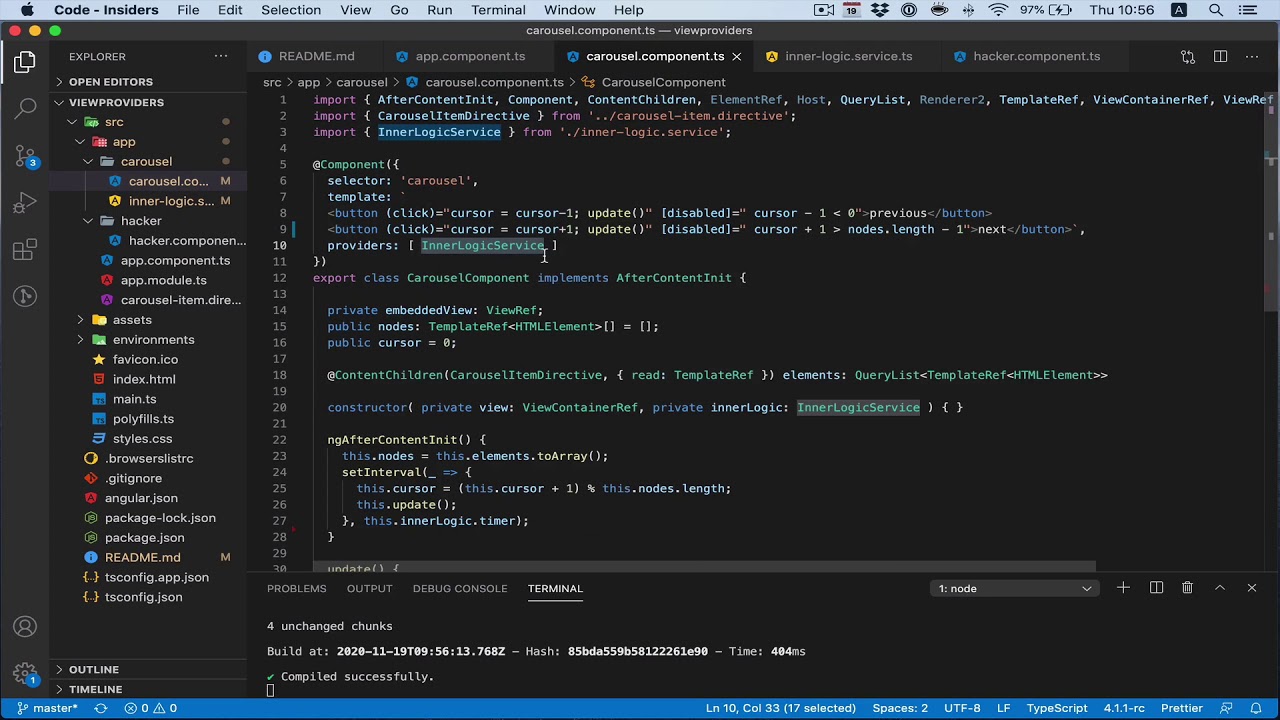This screenshot has height=720, width=1280.
Task: Change language mode via TypeScript status item
Action: pyautogui.click(x=1056, y=708)
